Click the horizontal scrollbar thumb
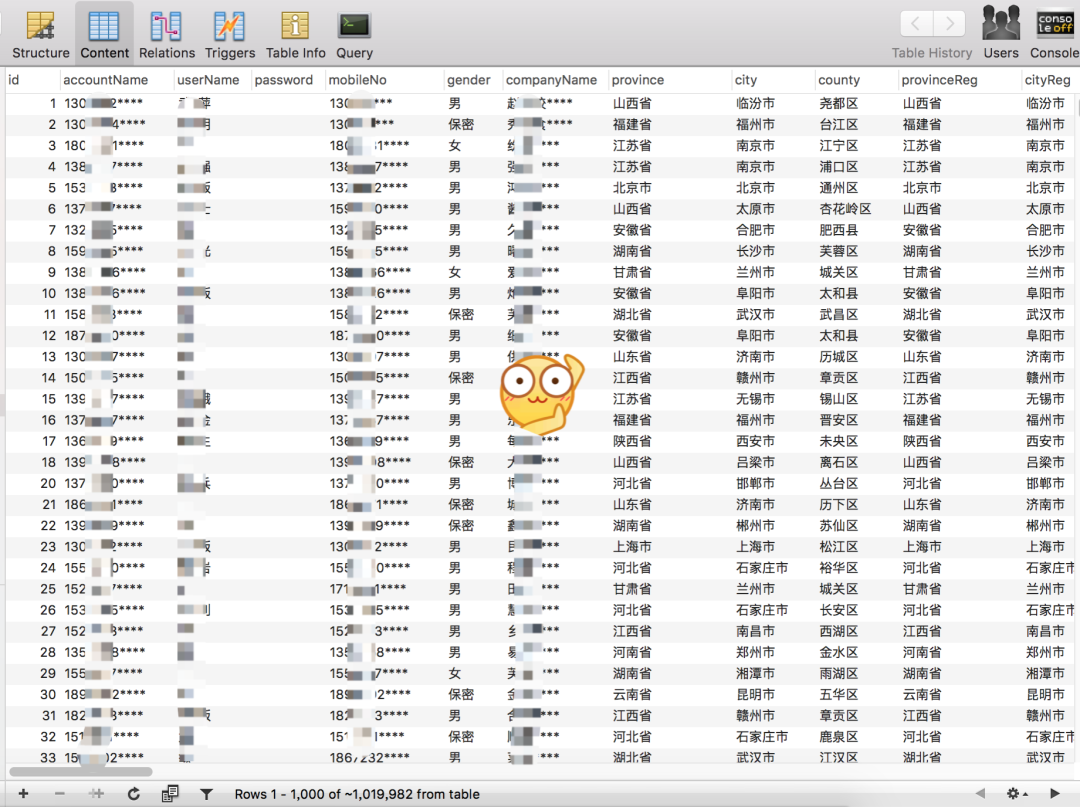This screenshot has height=807, width=1080. [x=80, y=772]
